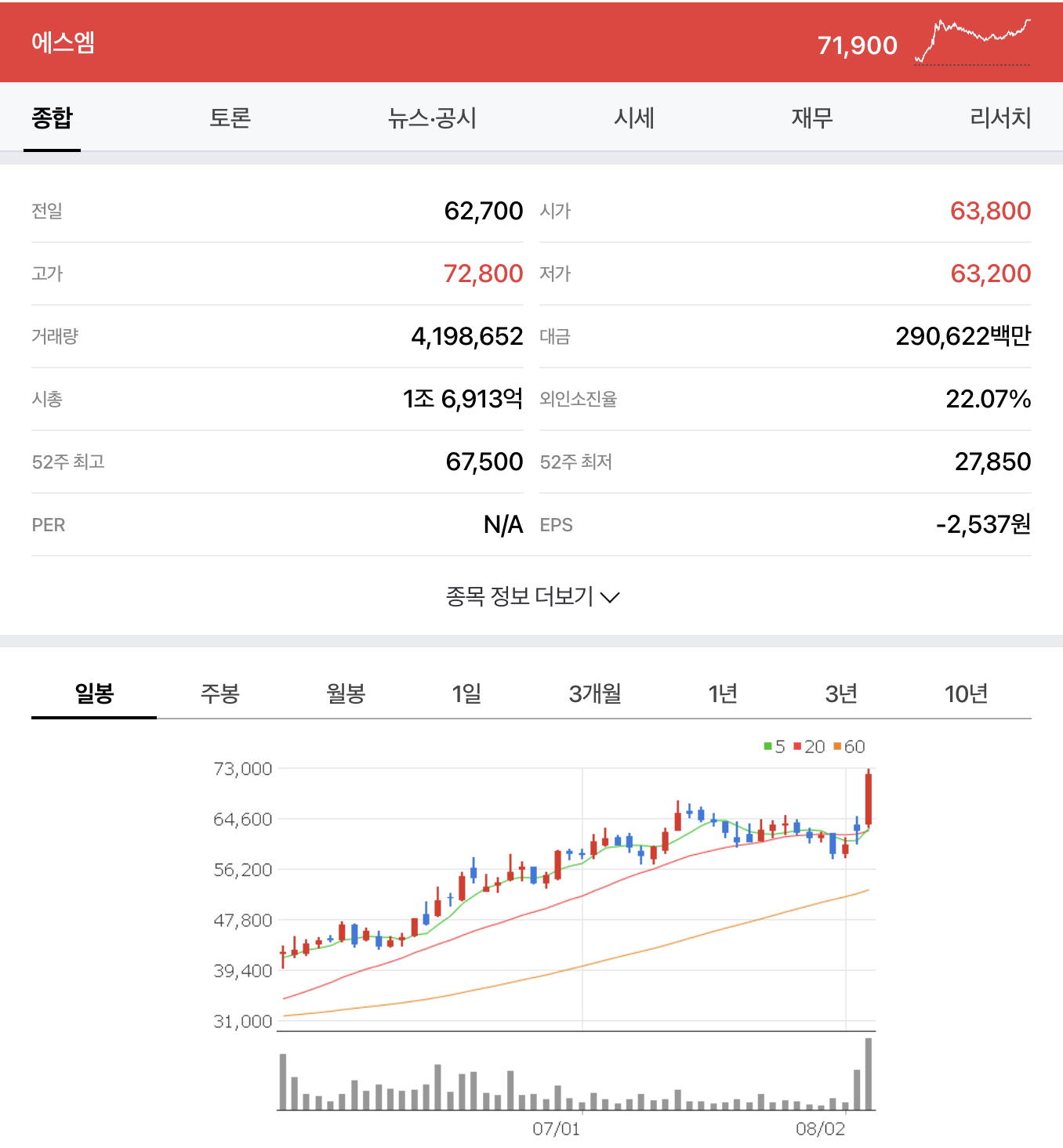Click the 64,600 y-axis label

[x=243, y=819]
